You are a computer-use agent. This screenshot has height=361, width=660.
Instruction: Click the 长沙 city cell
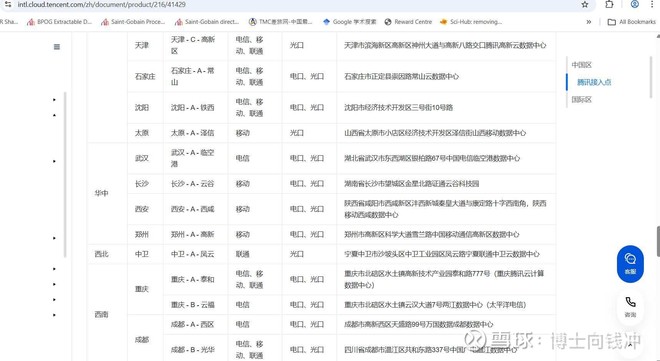[x=145, y=183]
